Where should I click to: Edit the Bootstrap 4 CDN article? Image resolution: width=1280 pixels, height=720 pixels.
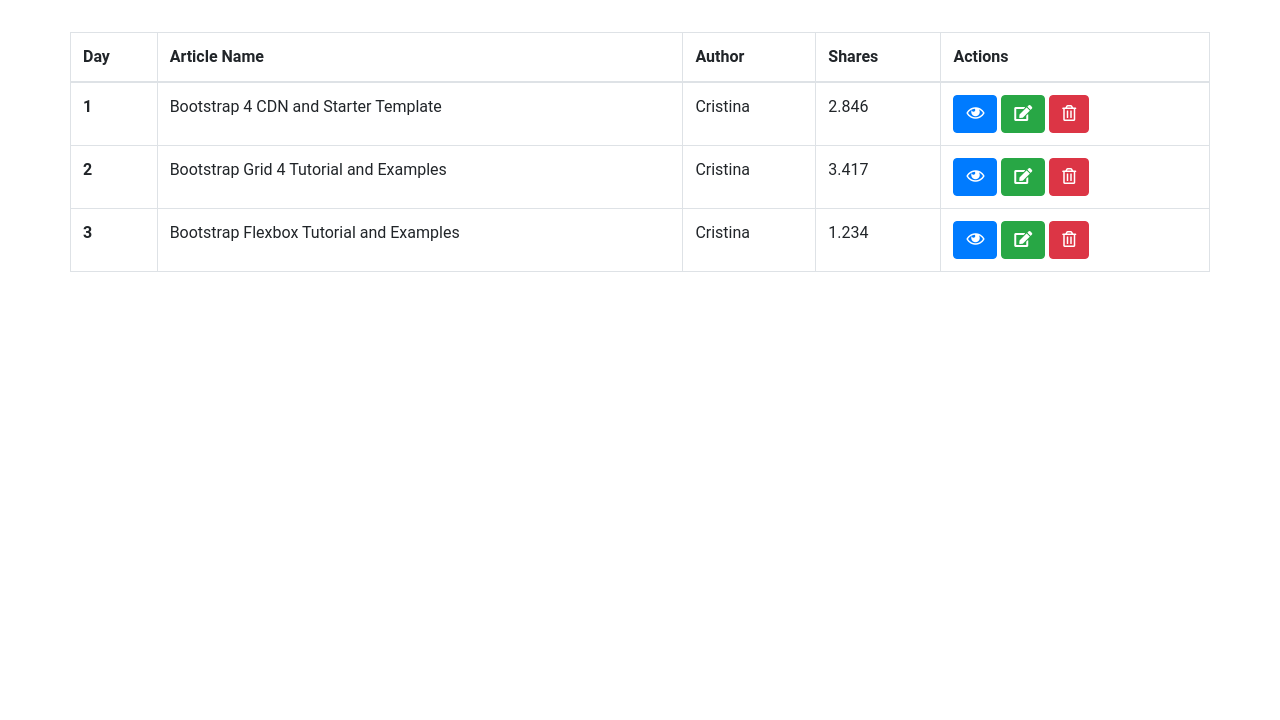pos(1023,114)
